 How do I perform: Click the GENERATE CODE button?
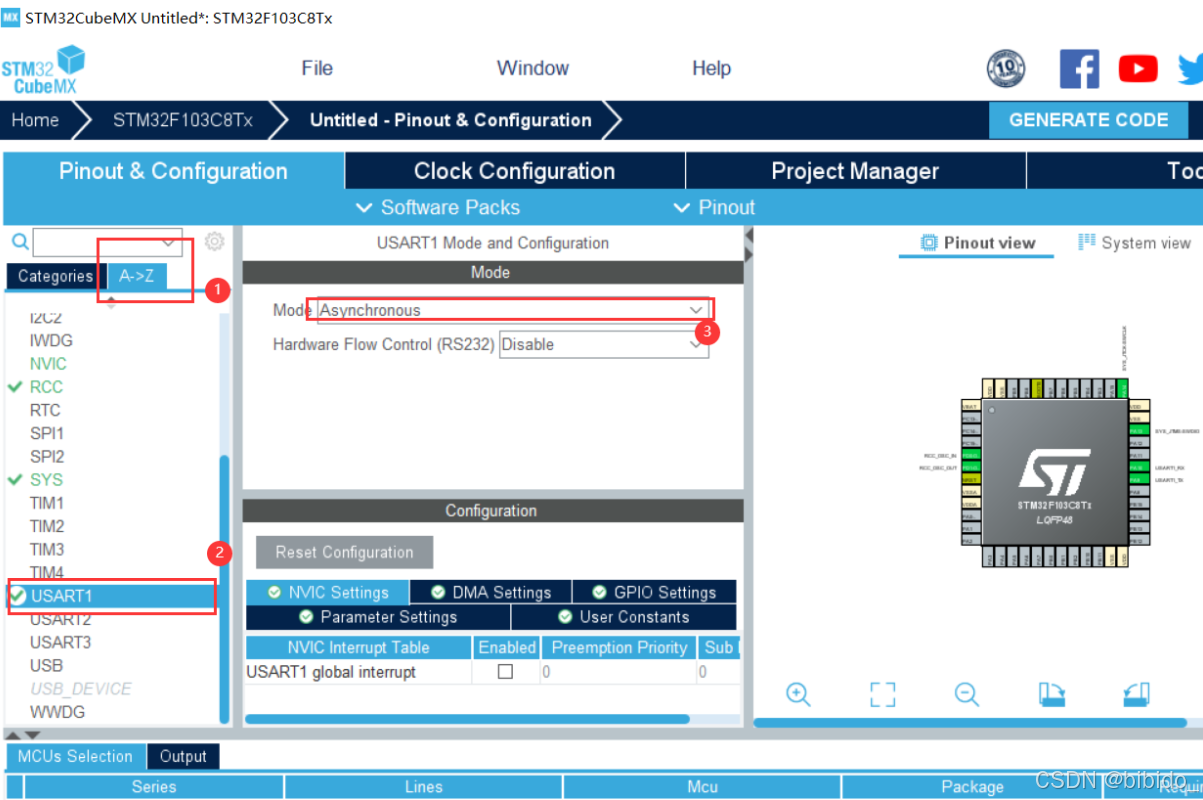point(1088,120)
